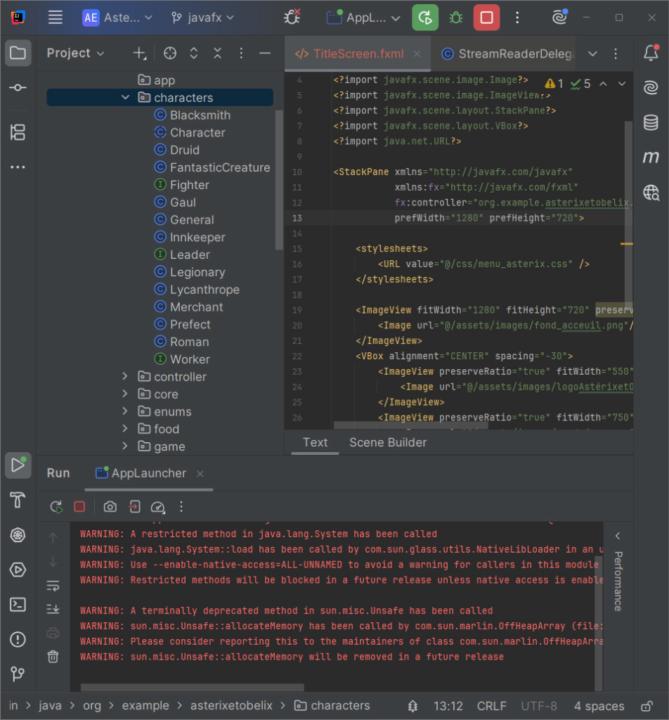This screenshot has height=720, width=669.
Task: Toggle the Project tool window button
Action: [17, 53]
